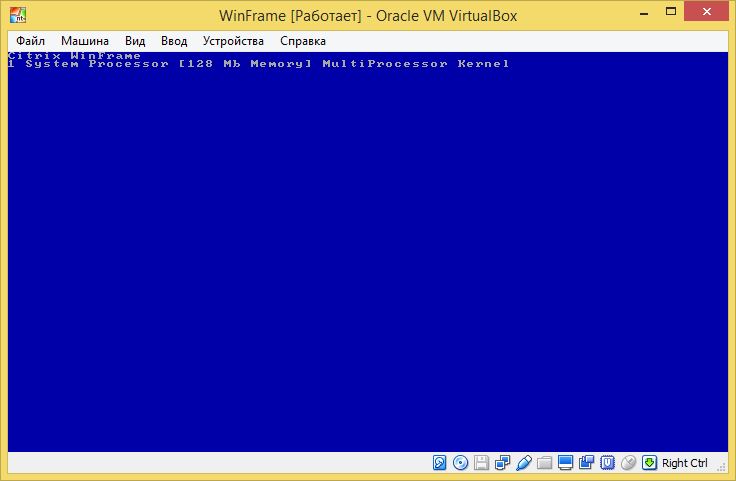The height and width of the screenshot is (481, 736).
Task: Click the optical disc drive icon
Action: click(460, 463)
